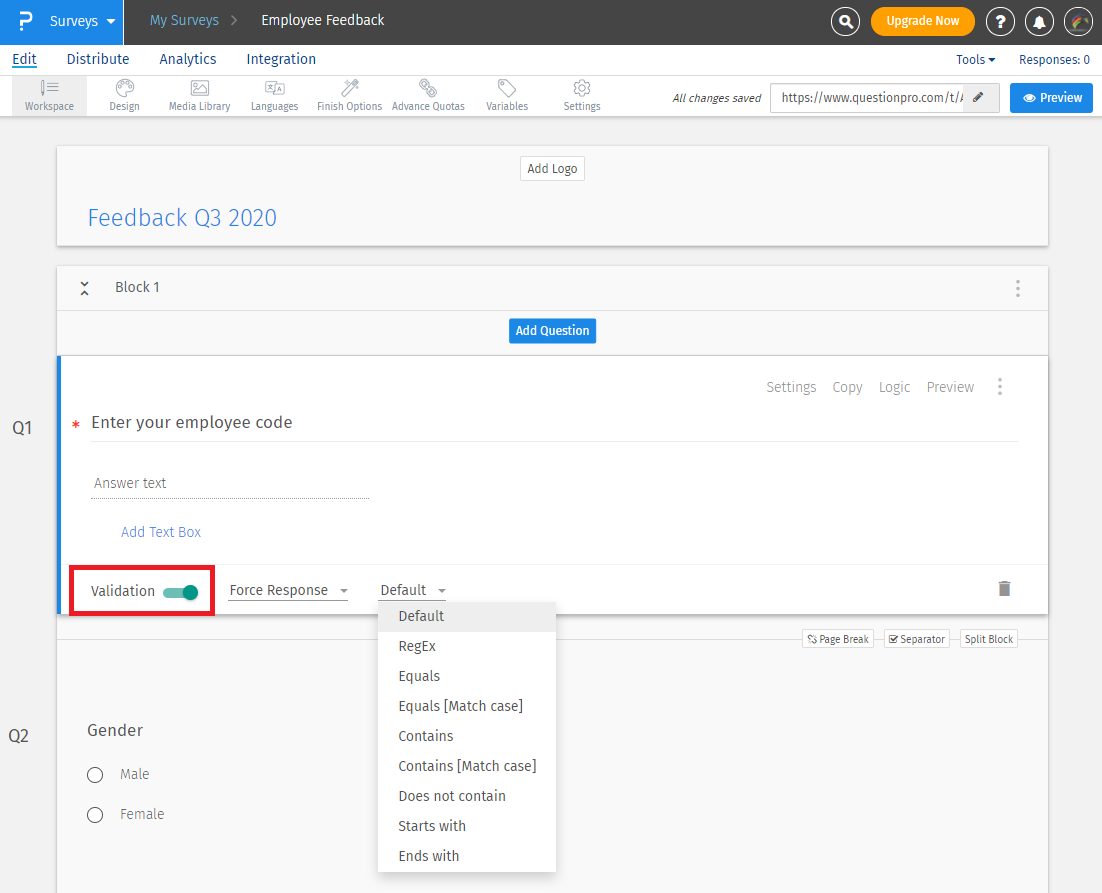Image resolution: width=1102 pixels, height=893 pixels.
Task: Open the Surveys product dropdown
Action: (x=82, y=21)
